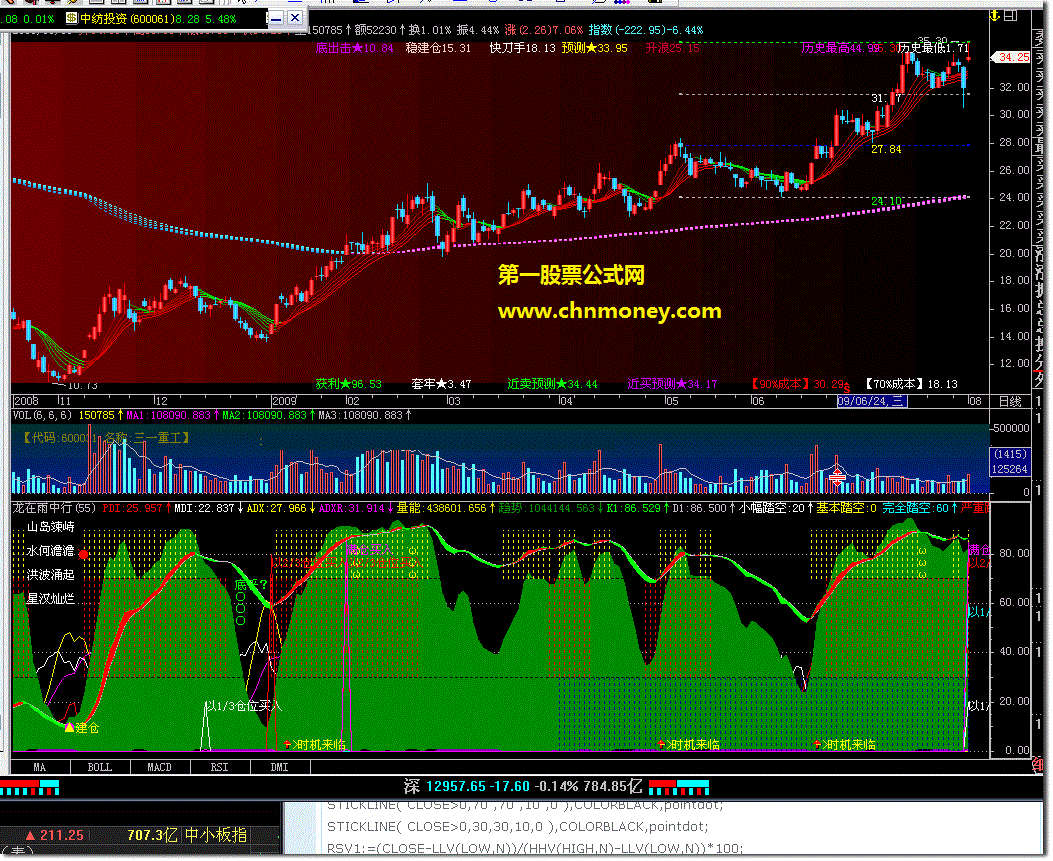Click the red-cyan bar on status bar left
The image size is (1053, 861).
(x=30, y=787)
